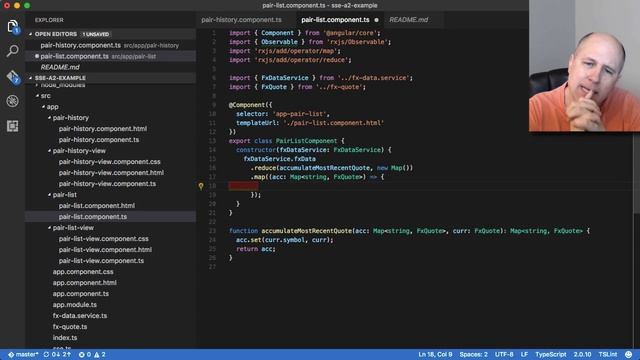Collapse the pair-history-view folder
The width and height of the screenshot is (640, 360).
pos(49,151)
